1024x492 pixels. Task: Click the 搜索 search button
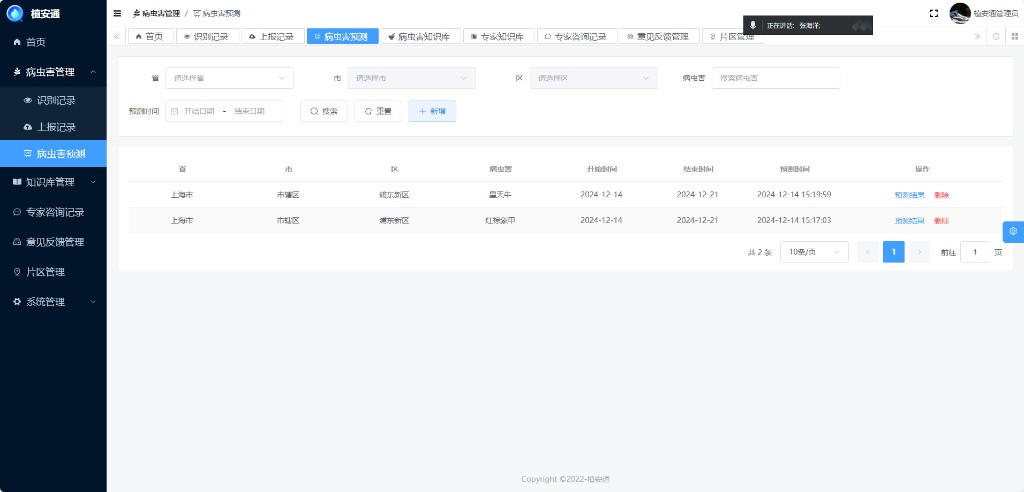[x=324, y=111]
